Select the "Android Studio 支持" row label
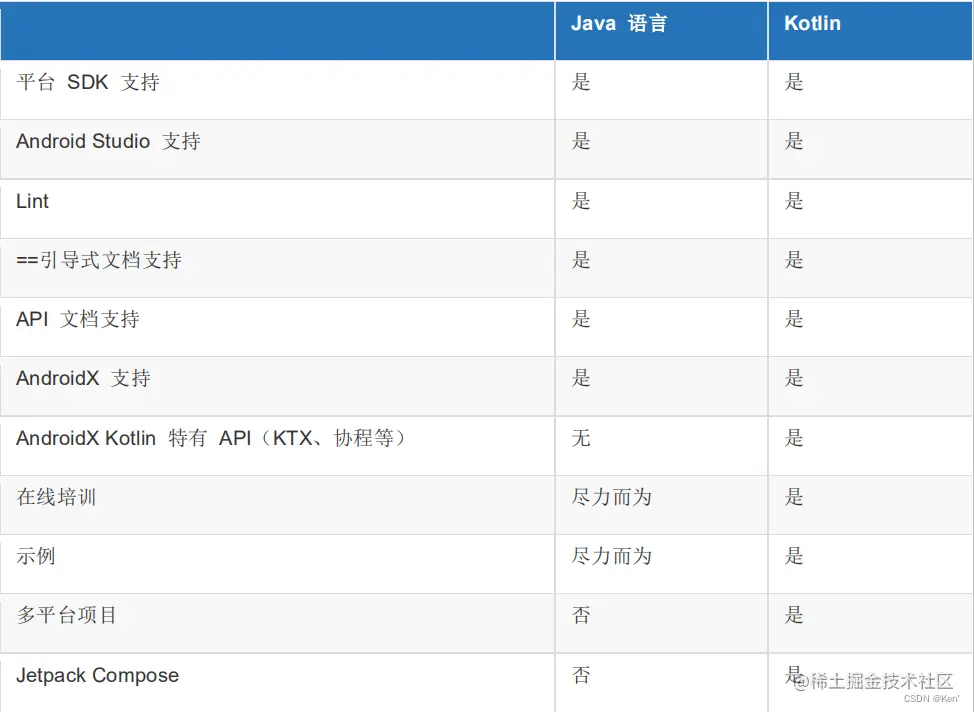The height and width of the screenshot is (712, 974). pyautogui.click(x=108, y=141)
